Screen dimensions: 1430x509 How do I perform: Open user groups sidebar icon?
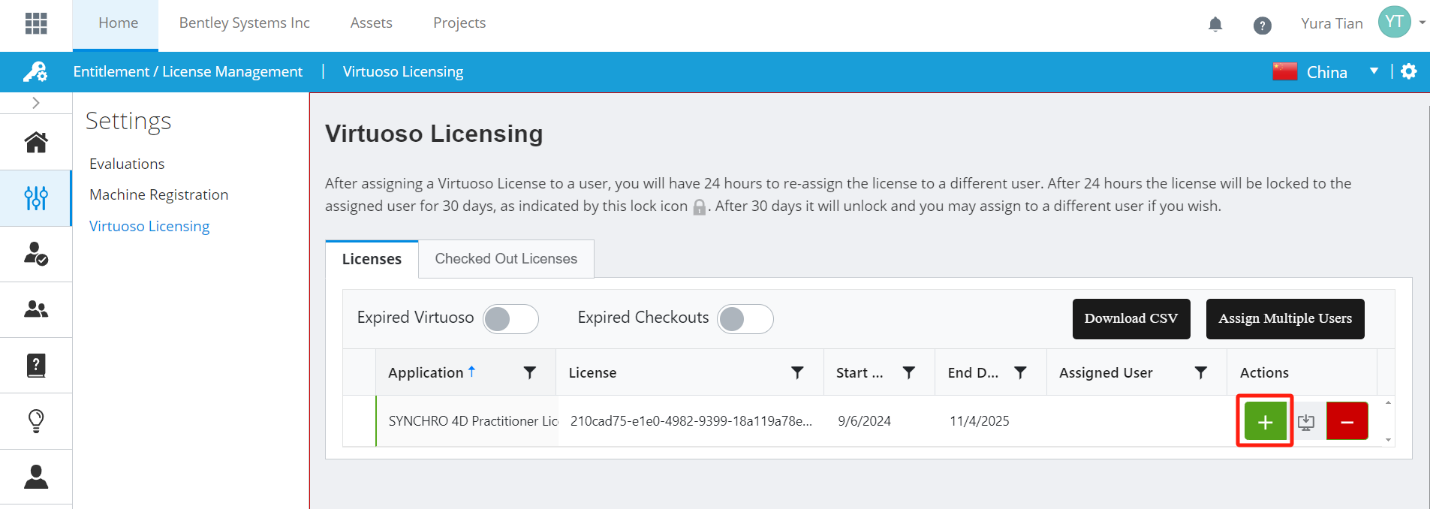36,310
